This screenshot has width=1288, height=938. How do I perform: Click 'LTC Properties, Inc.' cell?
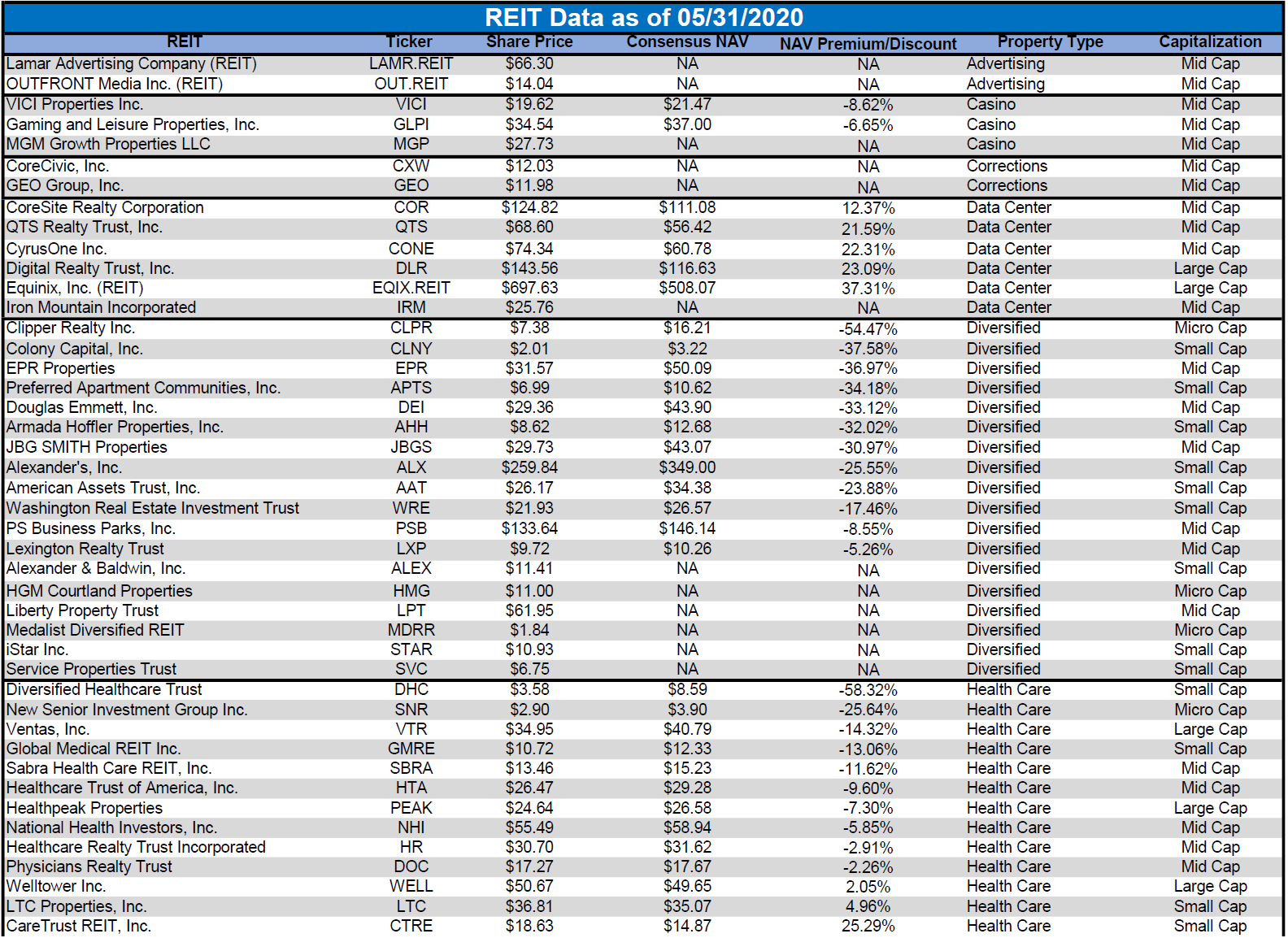point(76,906)
